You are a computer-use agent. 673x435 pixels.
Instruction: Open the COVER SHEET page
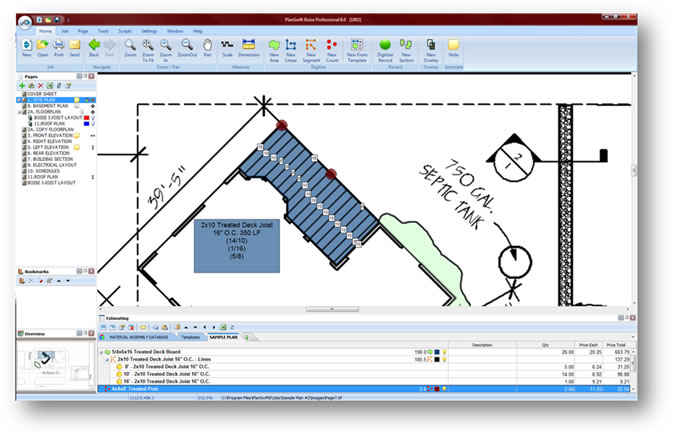[x=40, y=95]
